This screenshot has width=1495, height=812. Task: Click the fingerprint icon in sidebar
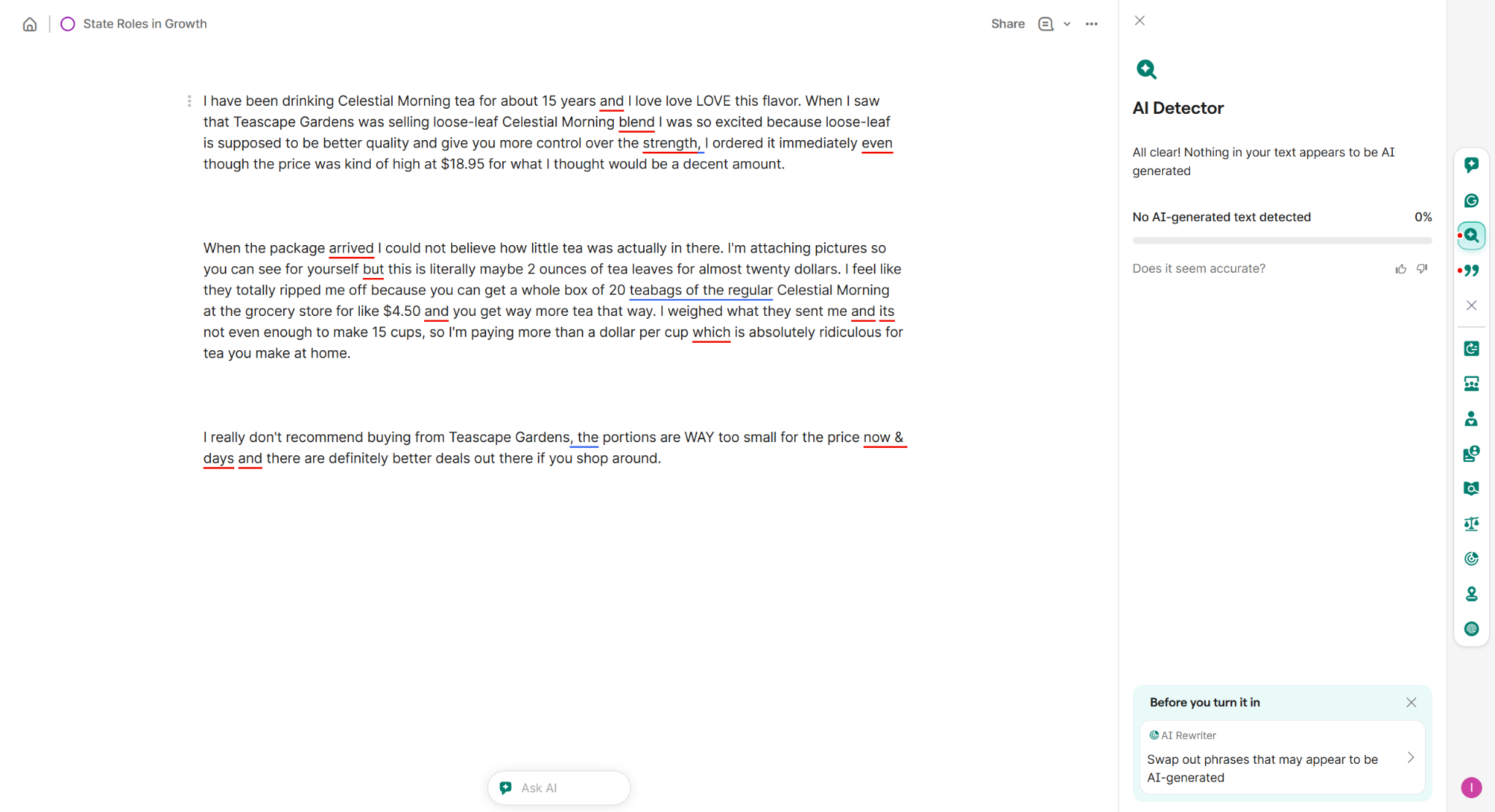click(1471, 629)
